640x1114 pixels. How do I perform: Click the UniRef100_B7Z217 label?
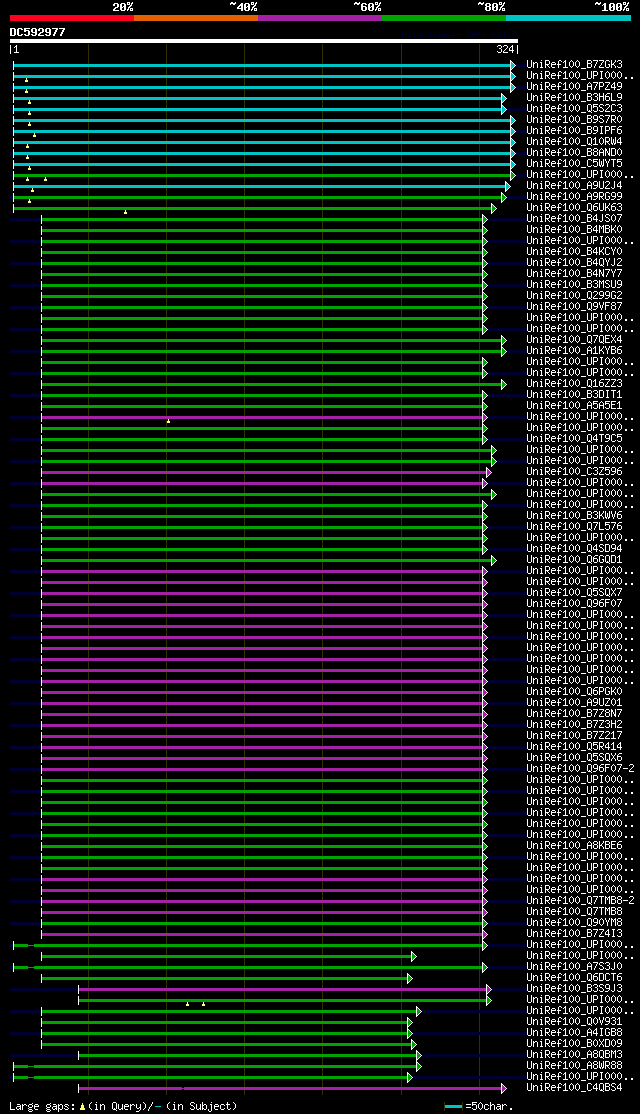575,736
